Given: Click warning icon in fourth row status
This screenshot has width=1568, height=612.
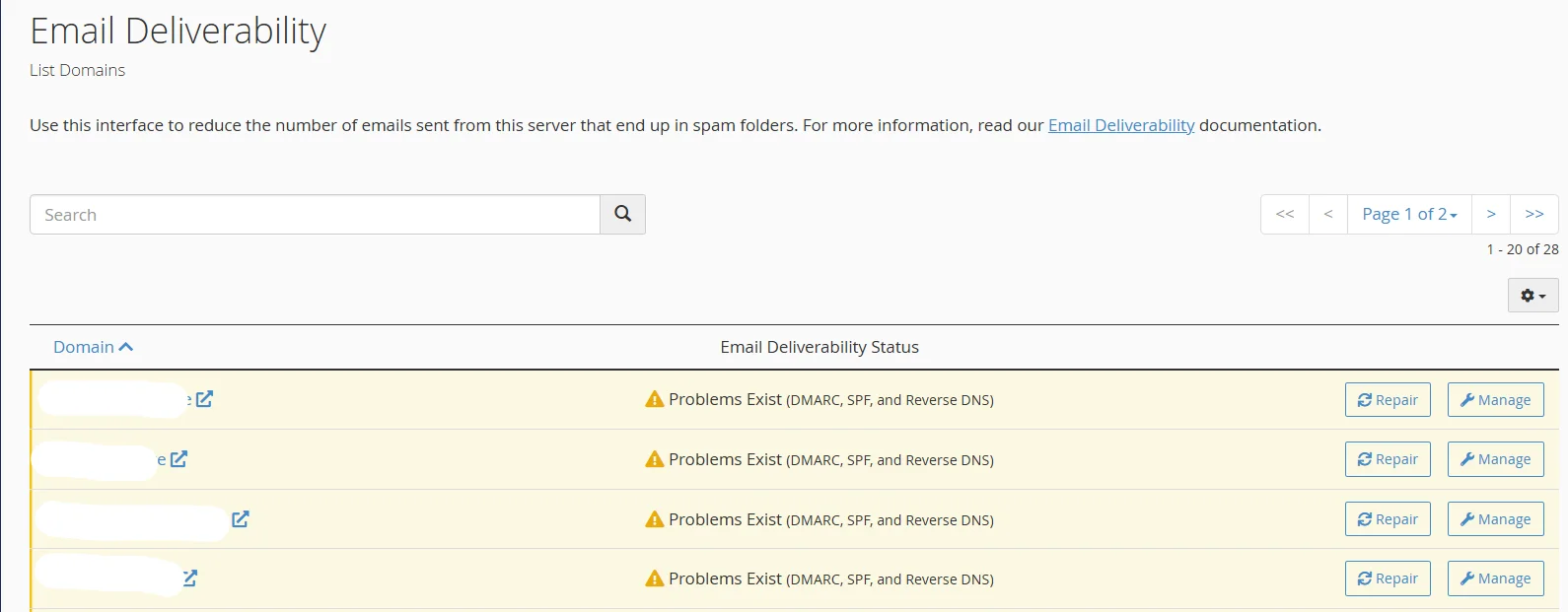Looking at the screenshot, I should point(654,578).
